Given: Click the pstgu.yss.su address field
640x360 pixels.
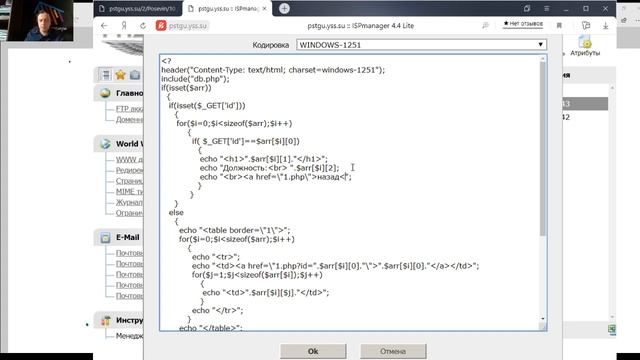Looking at the screenshot, I should tap(188, 26).
